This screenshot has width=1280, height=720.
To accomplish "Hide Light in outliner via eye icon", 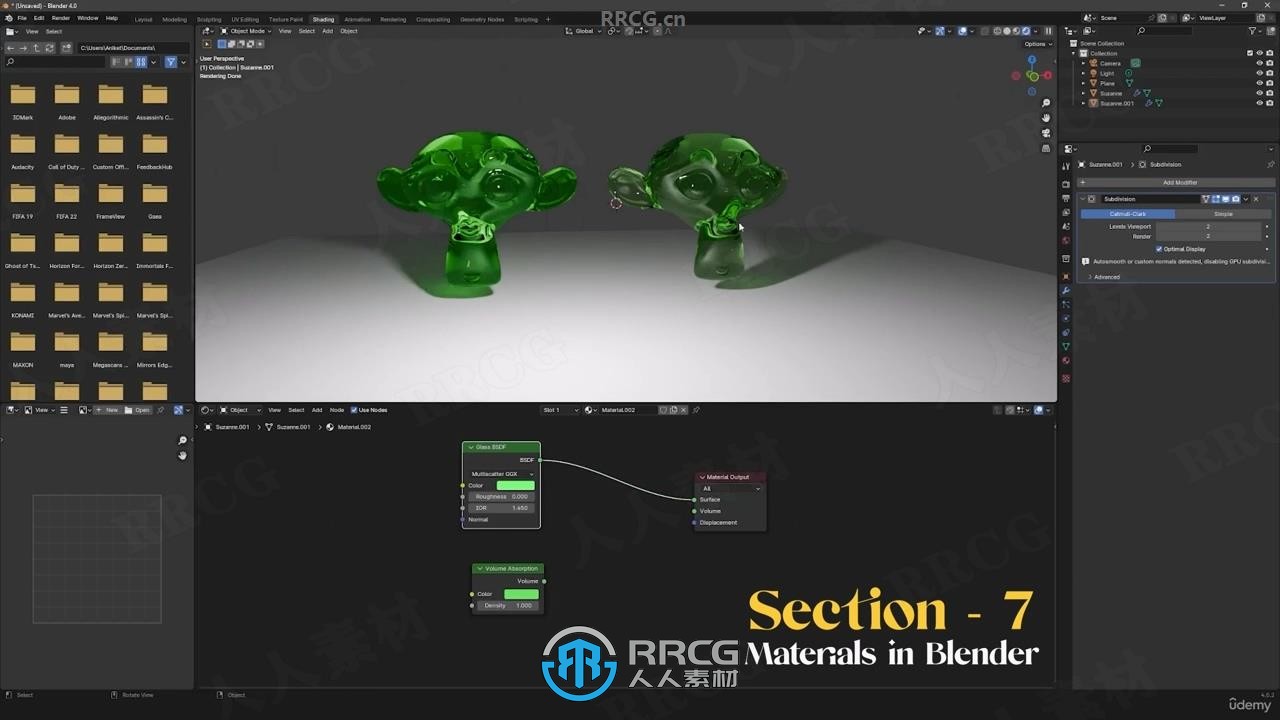I will tap(1259, 73).
